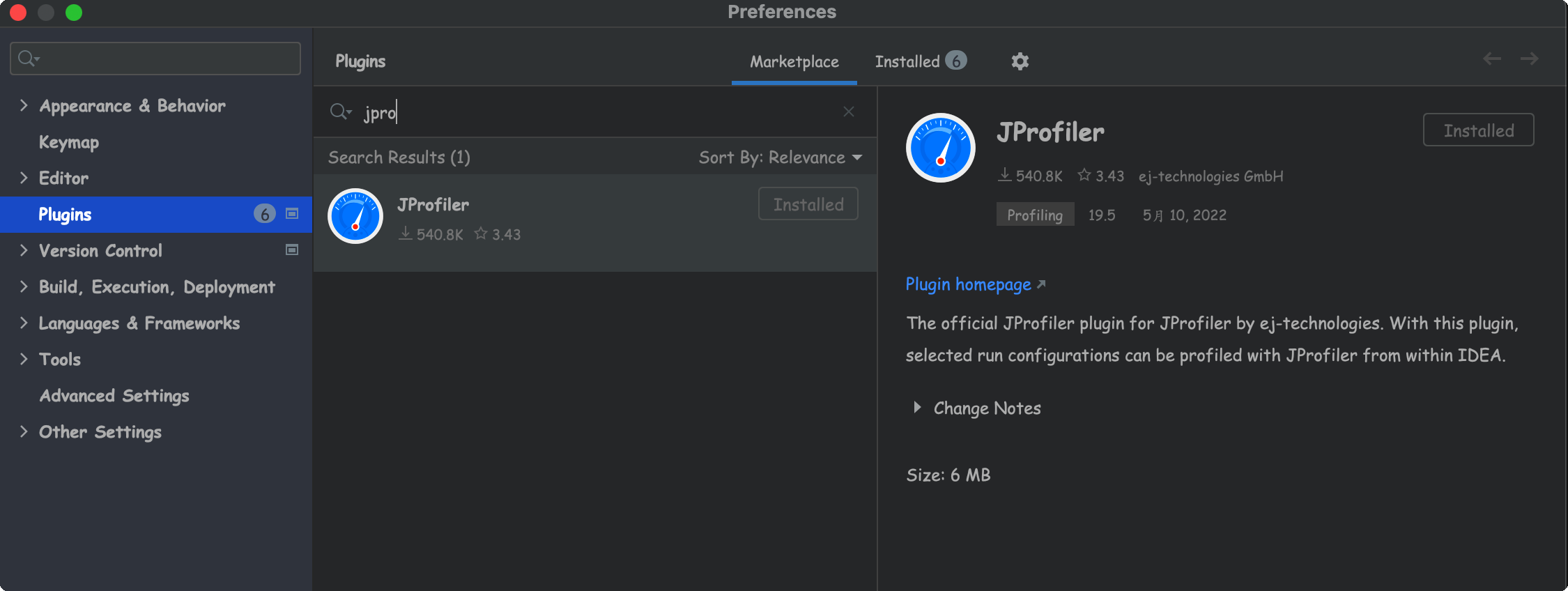Screen dimensions: 1568x591
Task: Click the JProfiler icon in search results
Action: [355, 216]
